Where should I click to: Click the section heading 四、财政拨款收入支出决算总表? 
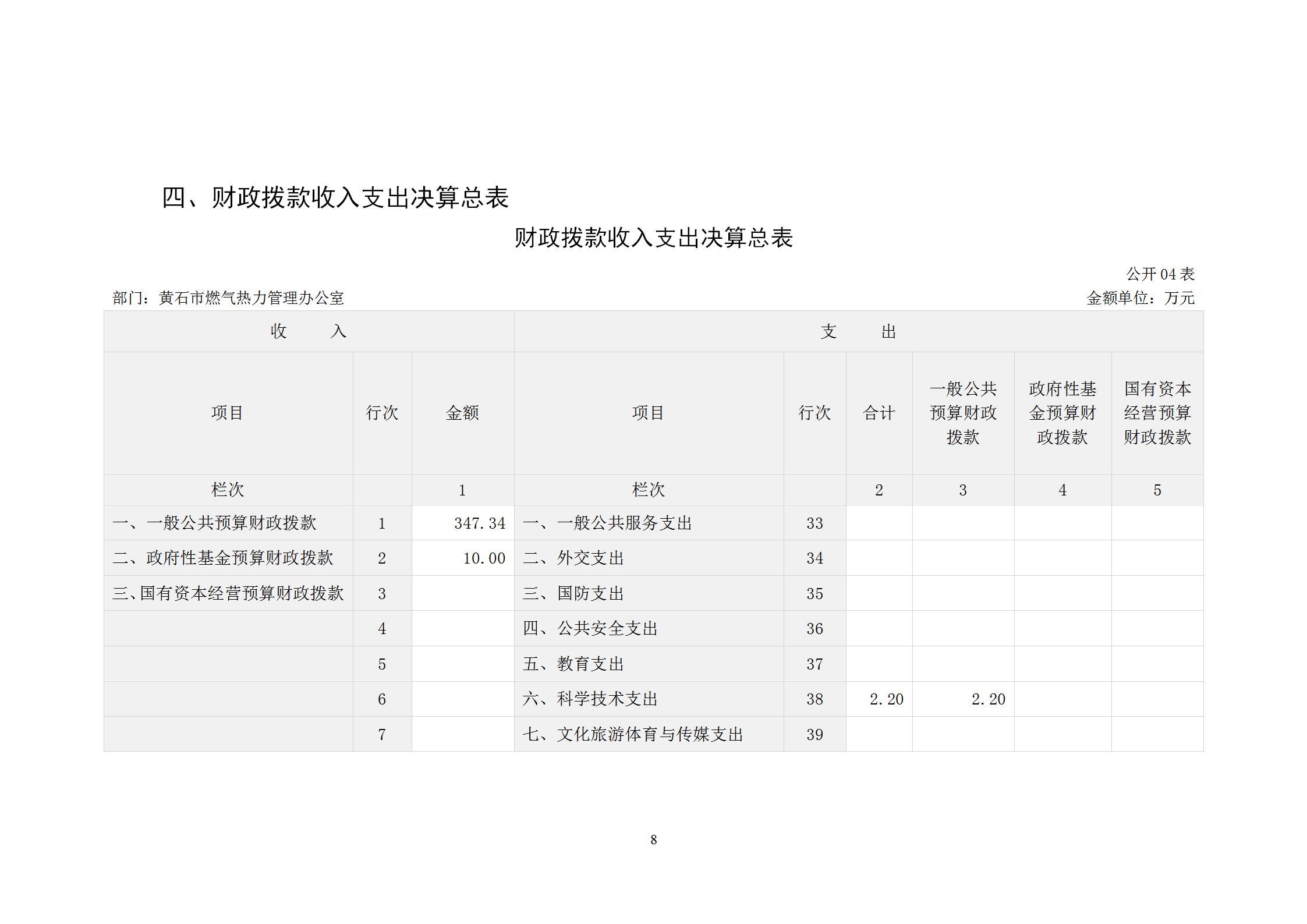pos(335,197)
